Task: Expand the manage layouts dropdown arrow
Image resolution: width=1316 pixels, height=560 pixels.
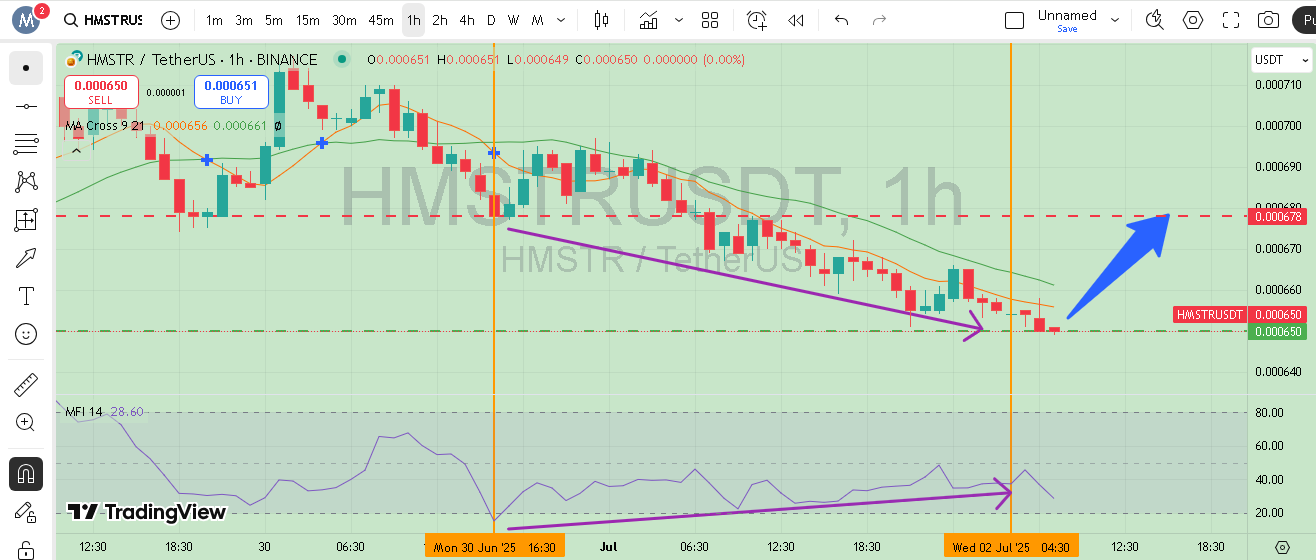Action: [x=1115, y=20]
